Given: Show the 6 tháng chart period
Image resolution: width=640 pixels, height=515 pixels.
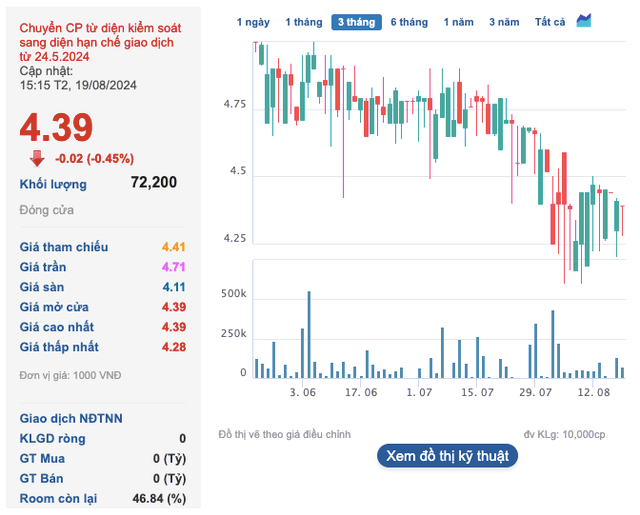Looking at the screenshot, I should tap(409, 22).
